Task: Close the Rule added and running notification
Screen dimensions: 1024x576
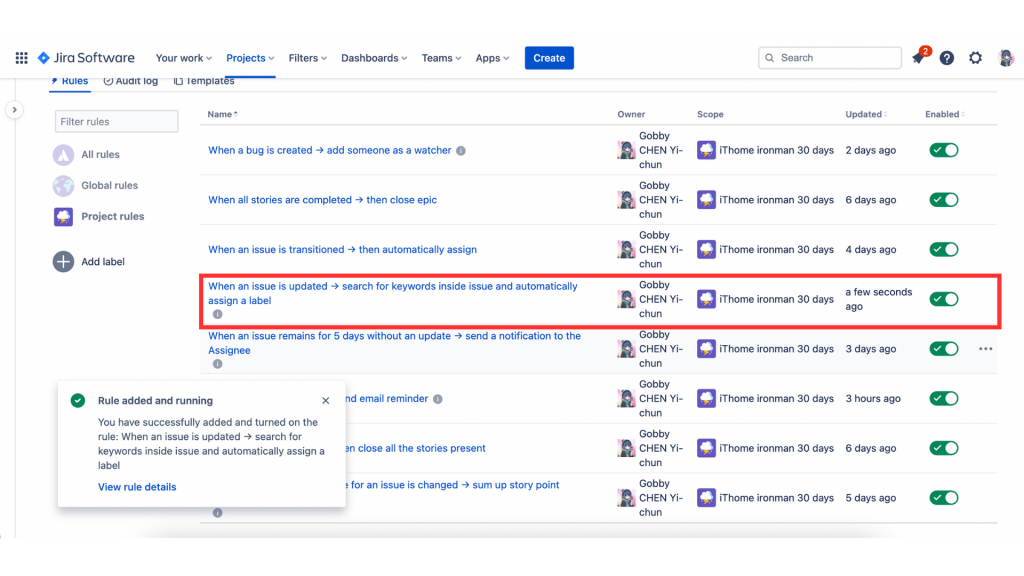Action: [x=325, y=400]
